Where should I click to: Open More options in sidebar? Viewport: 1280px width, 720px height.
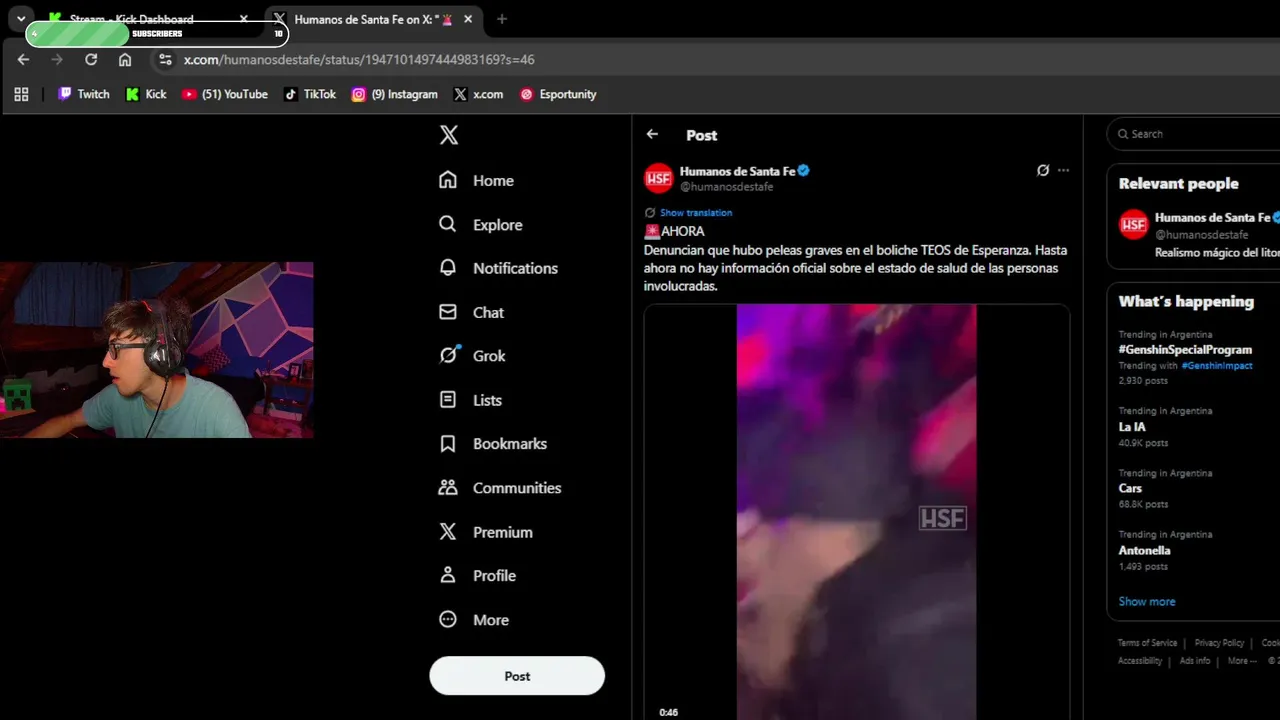pos(473,620)
